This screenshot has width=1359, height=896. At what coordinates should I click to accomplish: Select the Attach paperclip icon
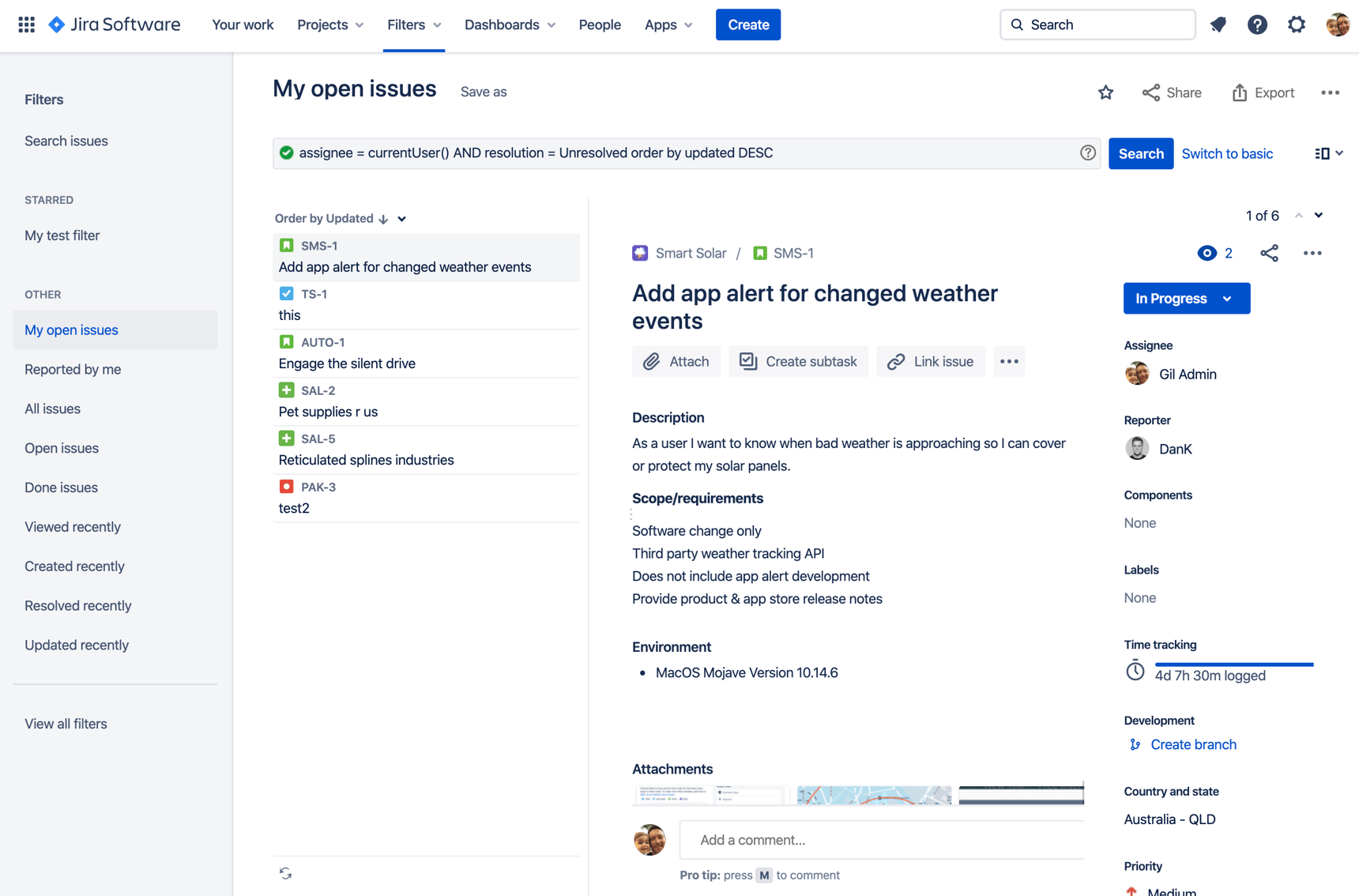[x=652, y=361]
